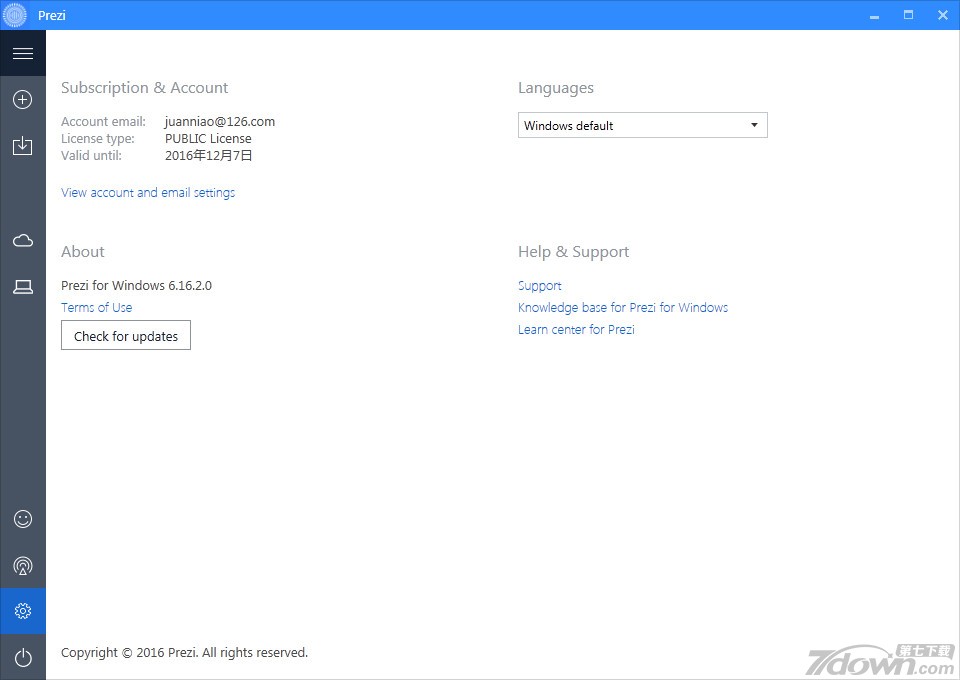This screenshot has width=960, height=680.
Task: Open the Support link
Action: [539, 286]
